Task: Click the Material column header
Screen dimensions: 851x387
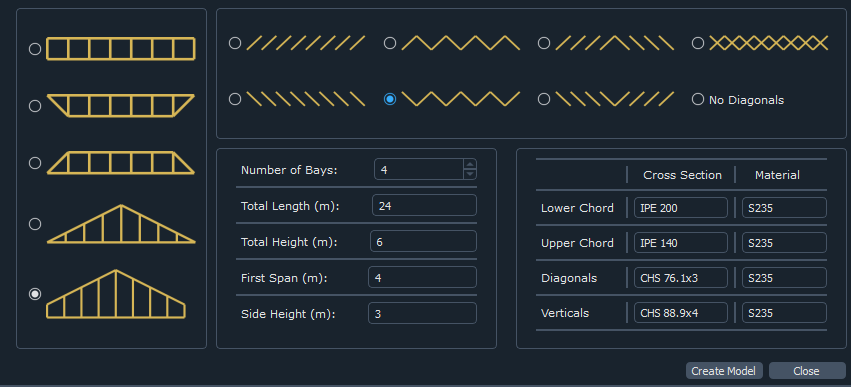Action: point(777,175)
